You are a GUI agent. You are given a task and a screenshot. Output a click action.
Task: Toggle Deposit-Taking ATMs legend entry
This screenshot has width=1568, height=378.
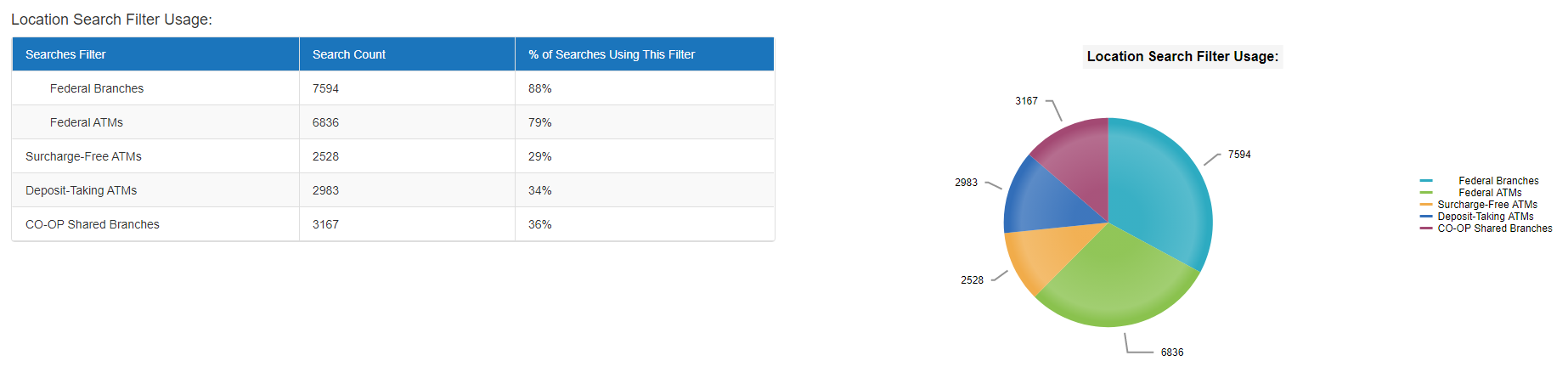pos(1477,217)
